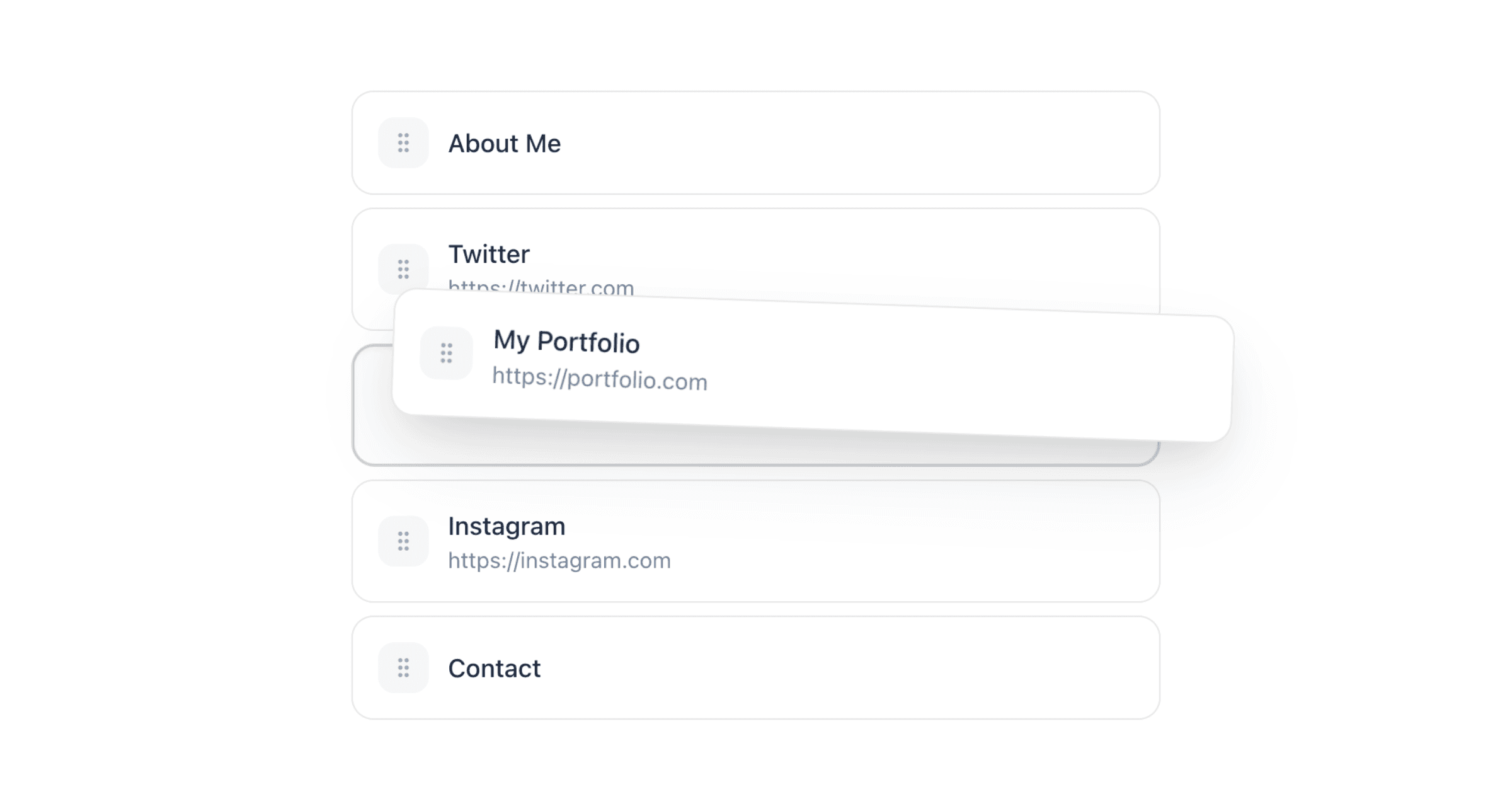Click the Contact drag handle icon
Viewport: 1512px width, 794px height.
[x=403, y=668]
